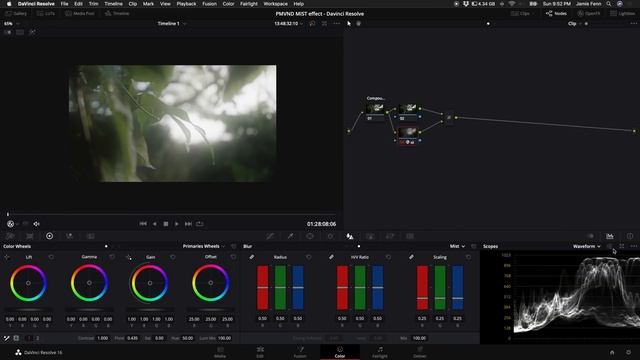Open the Color menu
This screenshot has height=360, width=640.
(228, 4)
